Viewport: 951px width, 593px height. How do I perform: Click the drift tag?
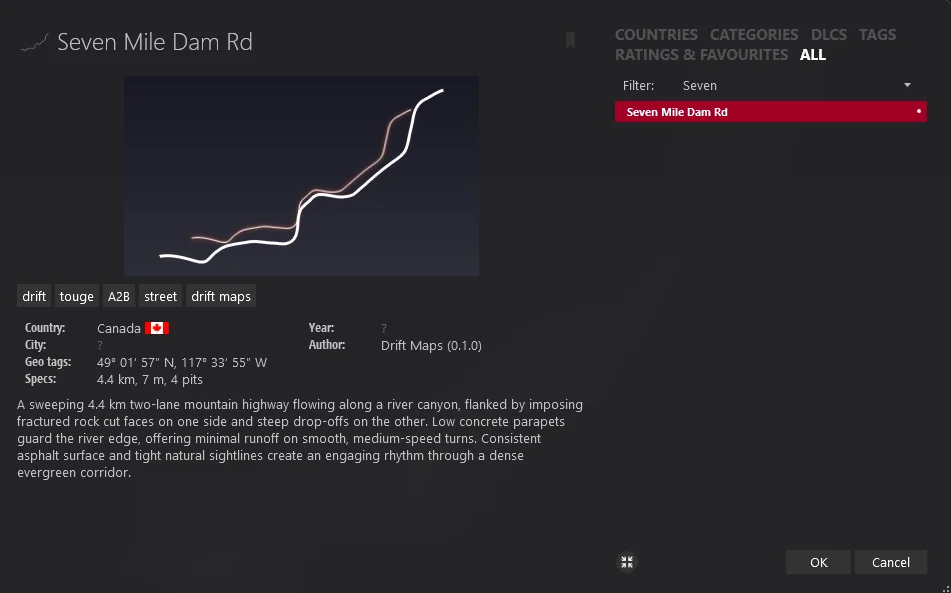click(34, 296)
